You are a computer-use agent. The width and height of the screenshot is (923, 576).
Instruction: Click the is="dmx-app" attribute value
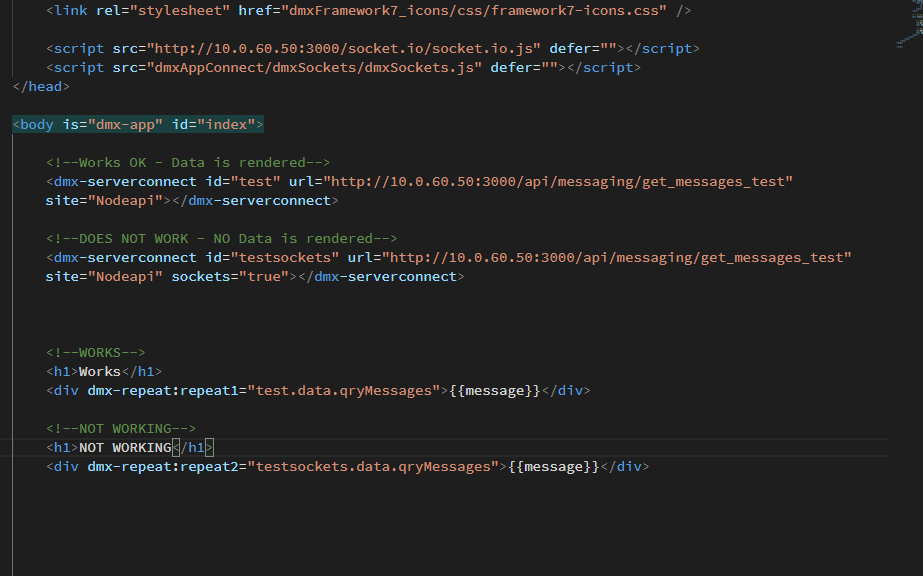(x=125, y=124)
